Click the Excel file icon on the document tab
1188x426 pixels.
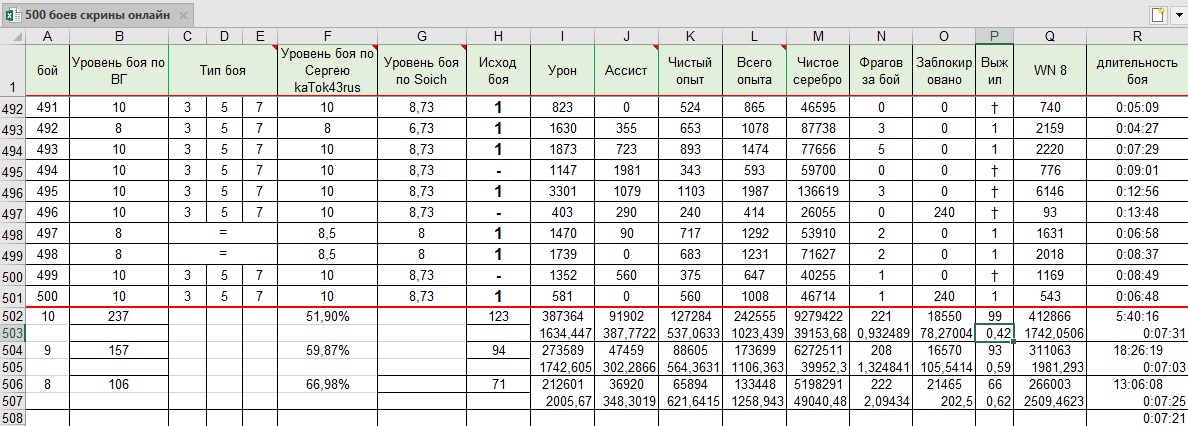pos(12,16)
